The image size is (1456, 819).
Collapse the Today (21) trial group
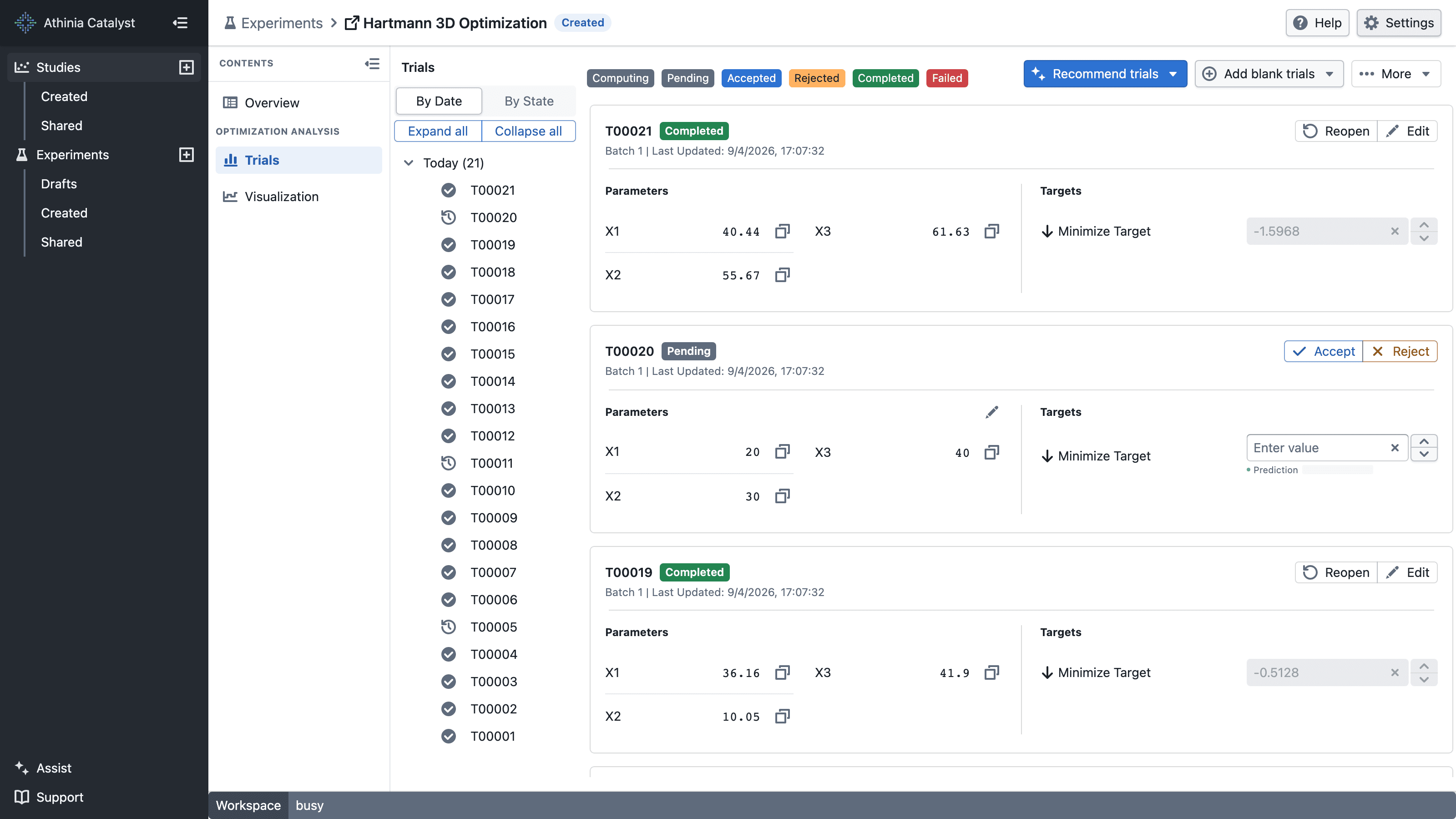(x=409, y=163)
